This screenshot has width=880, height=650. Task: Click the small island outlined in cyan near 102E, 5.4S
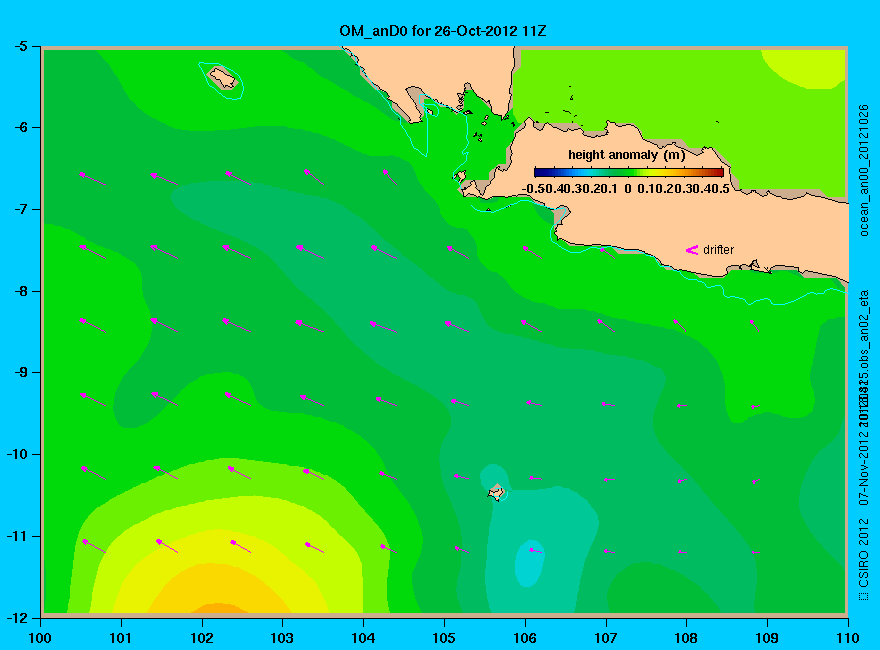click(222, 77)
